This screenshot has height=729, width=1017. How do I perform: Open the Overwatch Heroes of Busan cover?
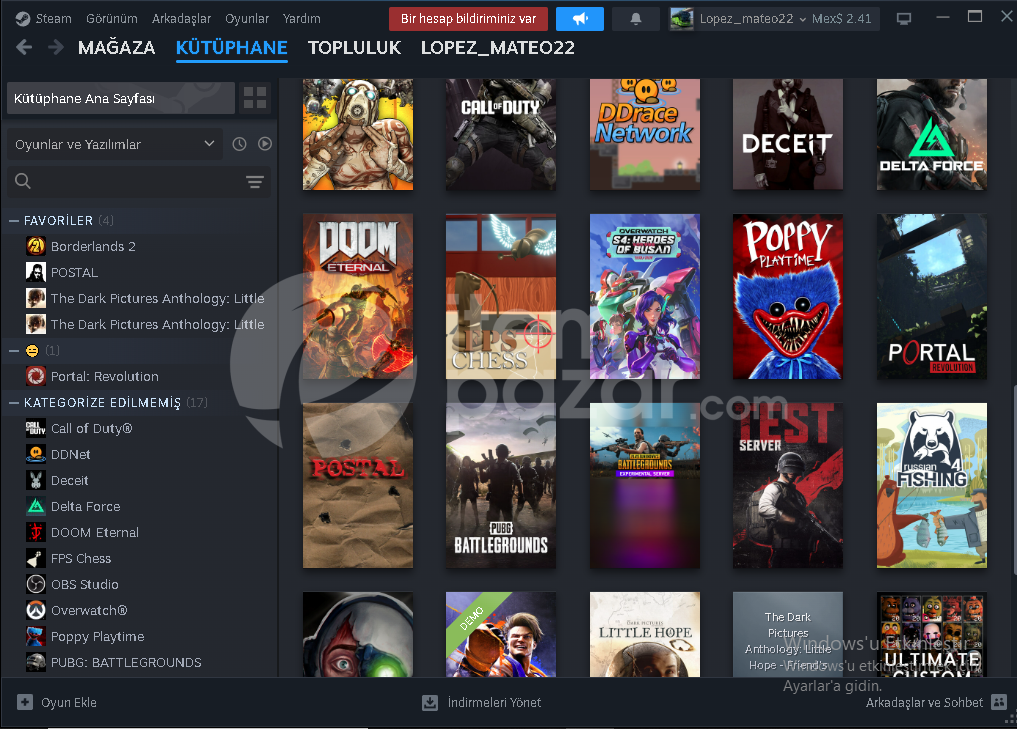645,296
